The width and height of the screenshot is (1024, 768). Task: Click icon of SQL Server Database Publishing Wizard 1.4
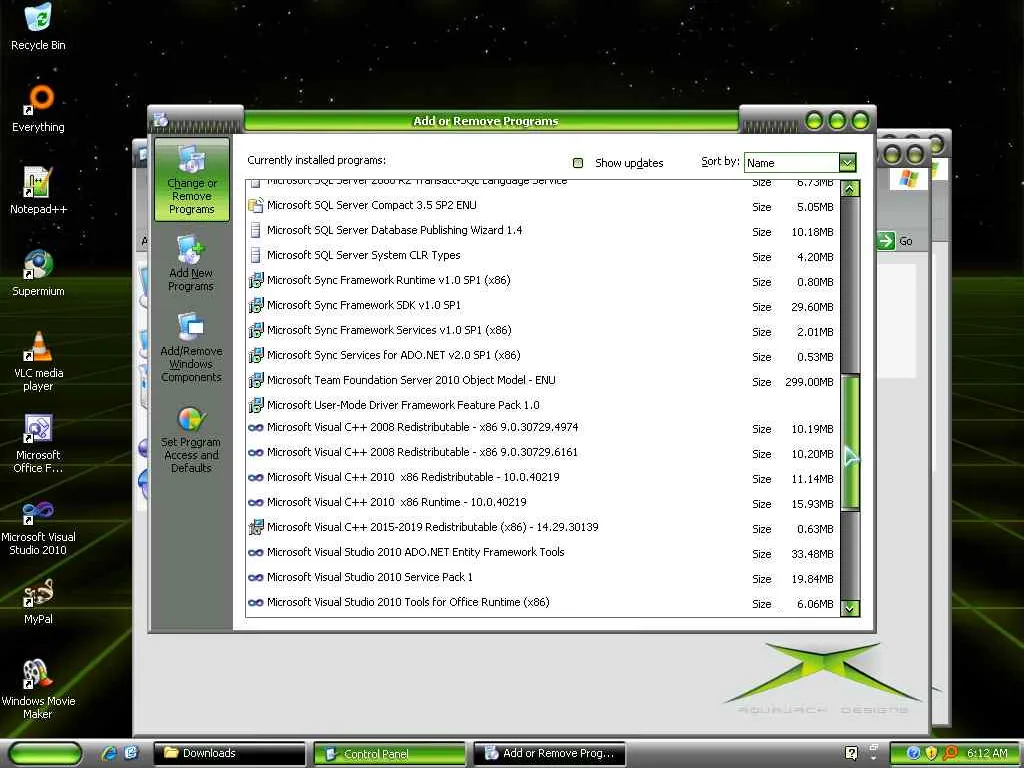click(255, 230)
